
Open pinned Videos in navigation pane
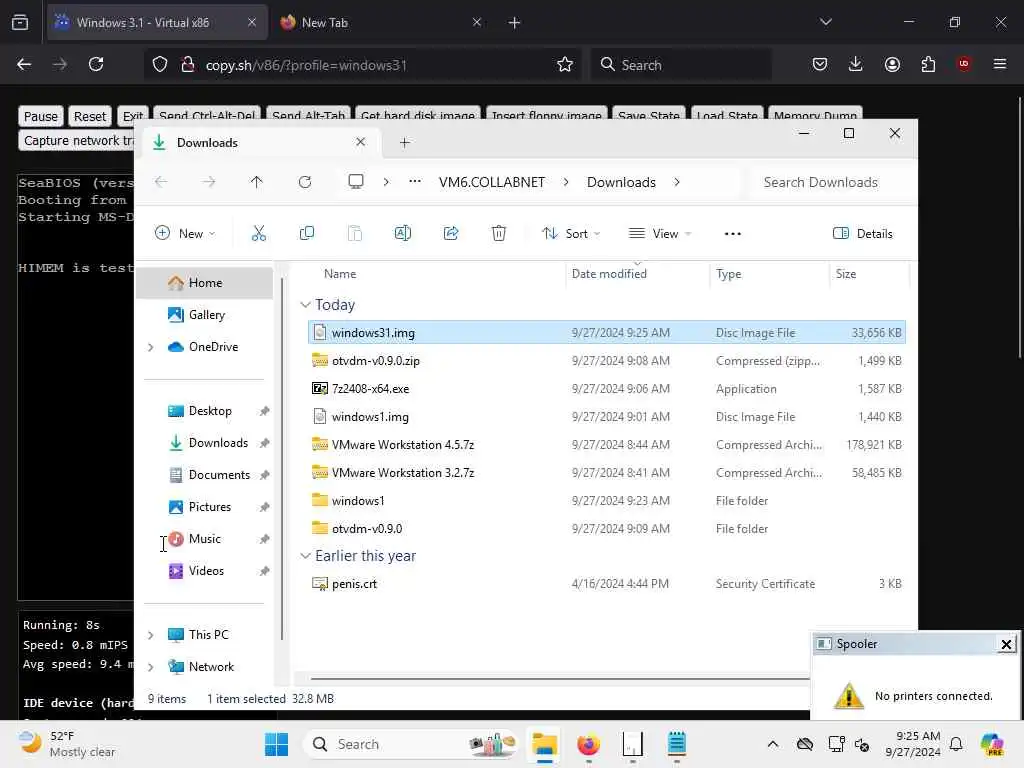206,571
